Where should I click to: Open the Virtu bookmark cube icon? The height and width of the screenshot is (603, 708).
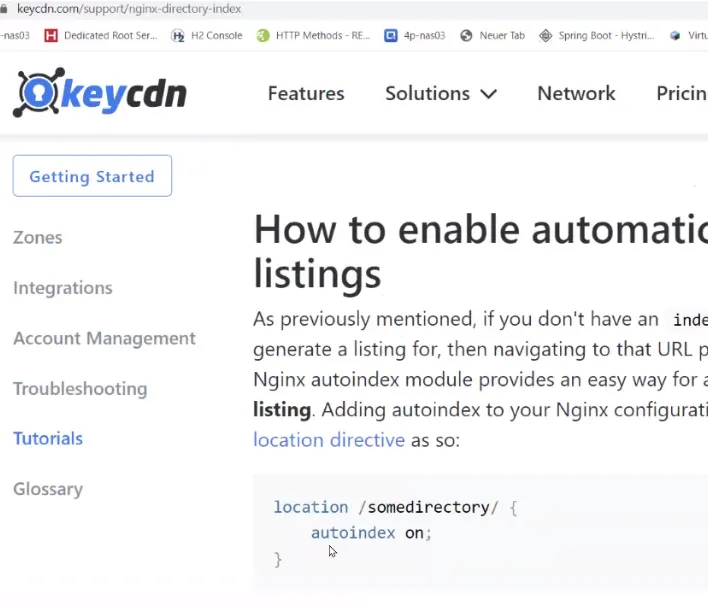pyautogui.click(x=675, y=36)
